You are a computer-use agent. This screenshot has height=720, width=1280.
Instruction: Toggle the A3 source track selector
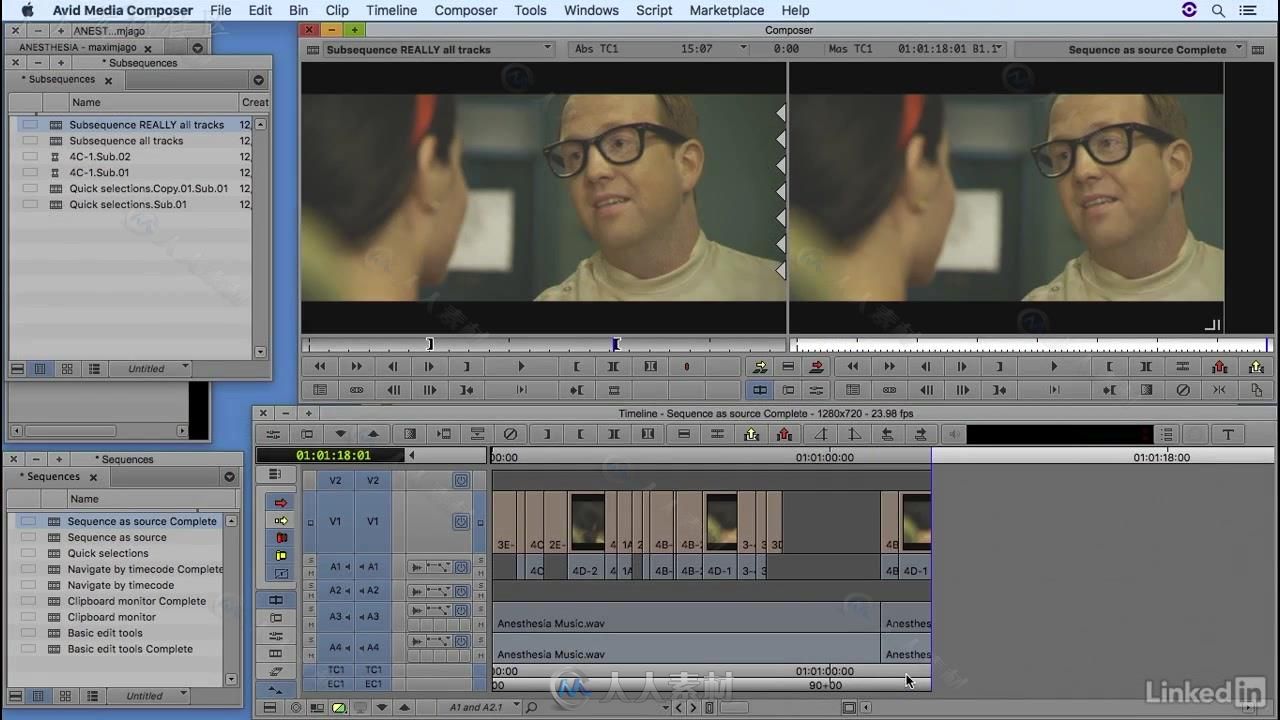point(335,617)
